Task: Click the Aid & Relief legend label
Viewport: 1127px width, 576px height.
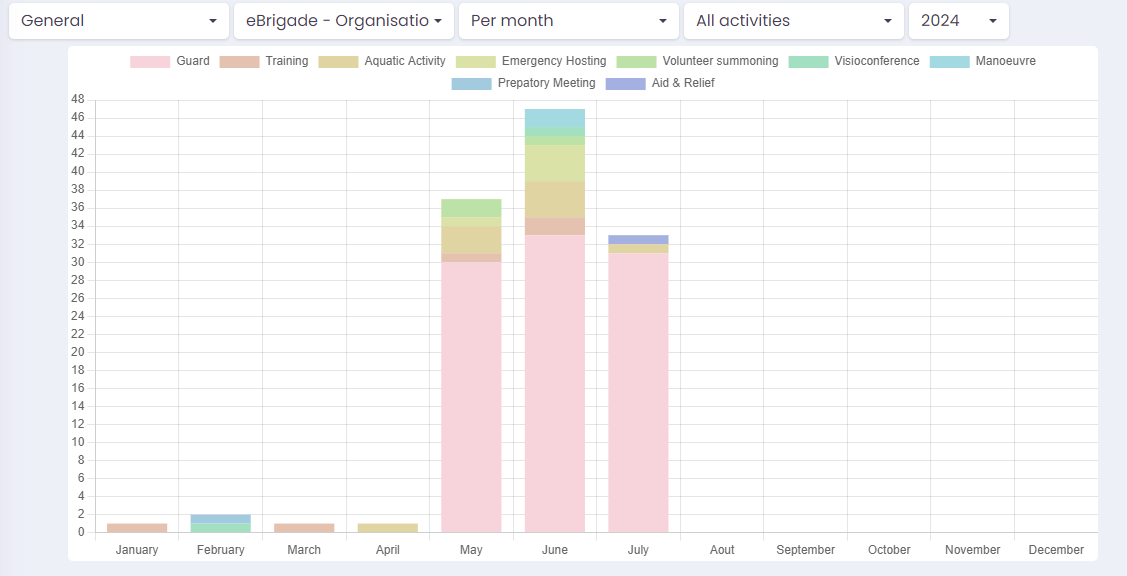Action: click(684, 83)
